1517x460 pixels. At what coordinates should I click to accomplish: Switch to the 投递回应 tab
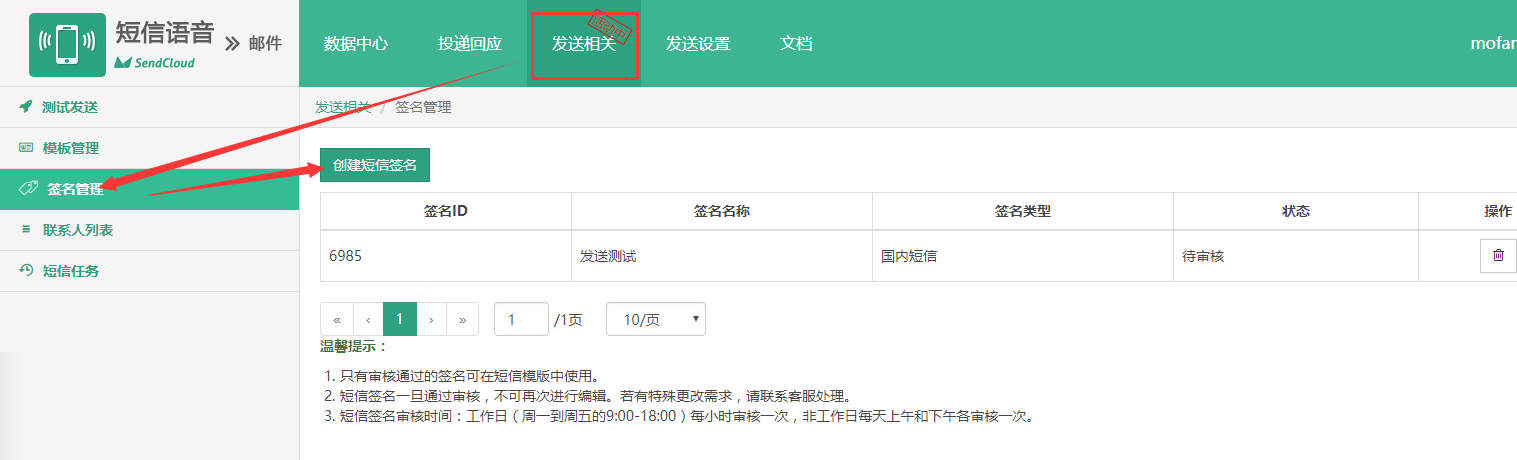pyautogui.click(x=470, y=44)
